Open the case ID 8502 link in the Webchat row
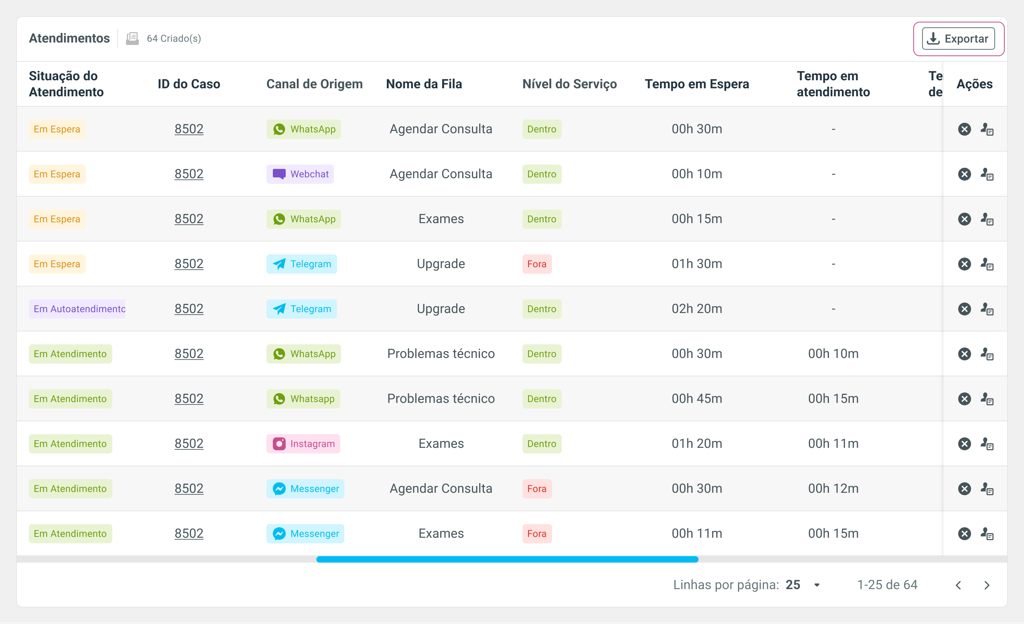Image resolution: width=1024 pixels, height=624 pixels. pos(189,174)
